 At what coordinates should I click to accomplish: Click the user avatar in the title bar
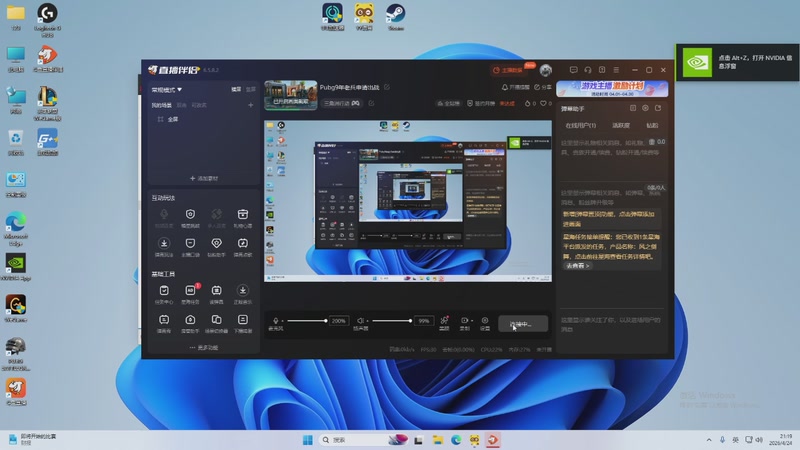pos(546,70)
